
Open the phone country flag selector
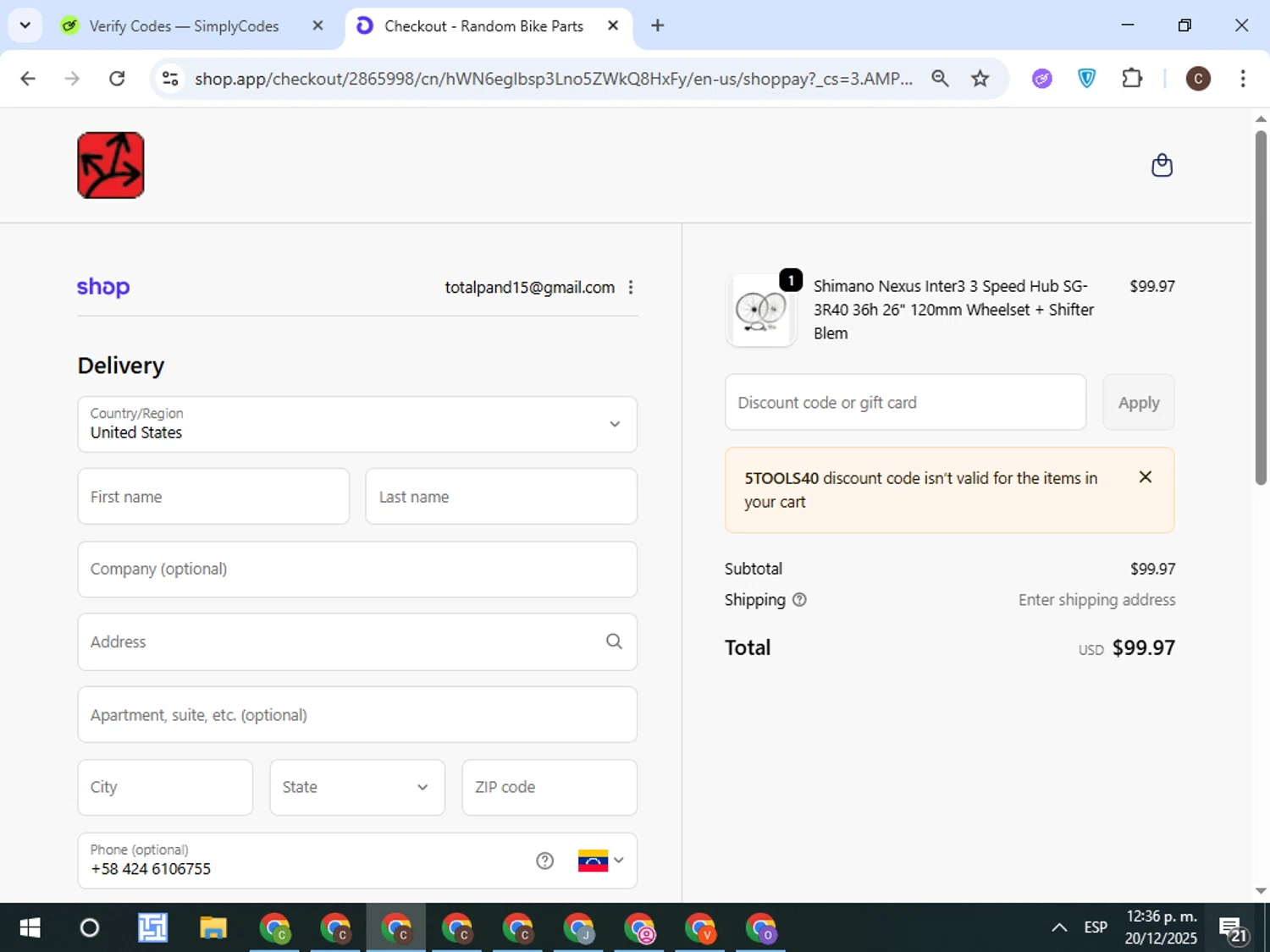(601, 861)
